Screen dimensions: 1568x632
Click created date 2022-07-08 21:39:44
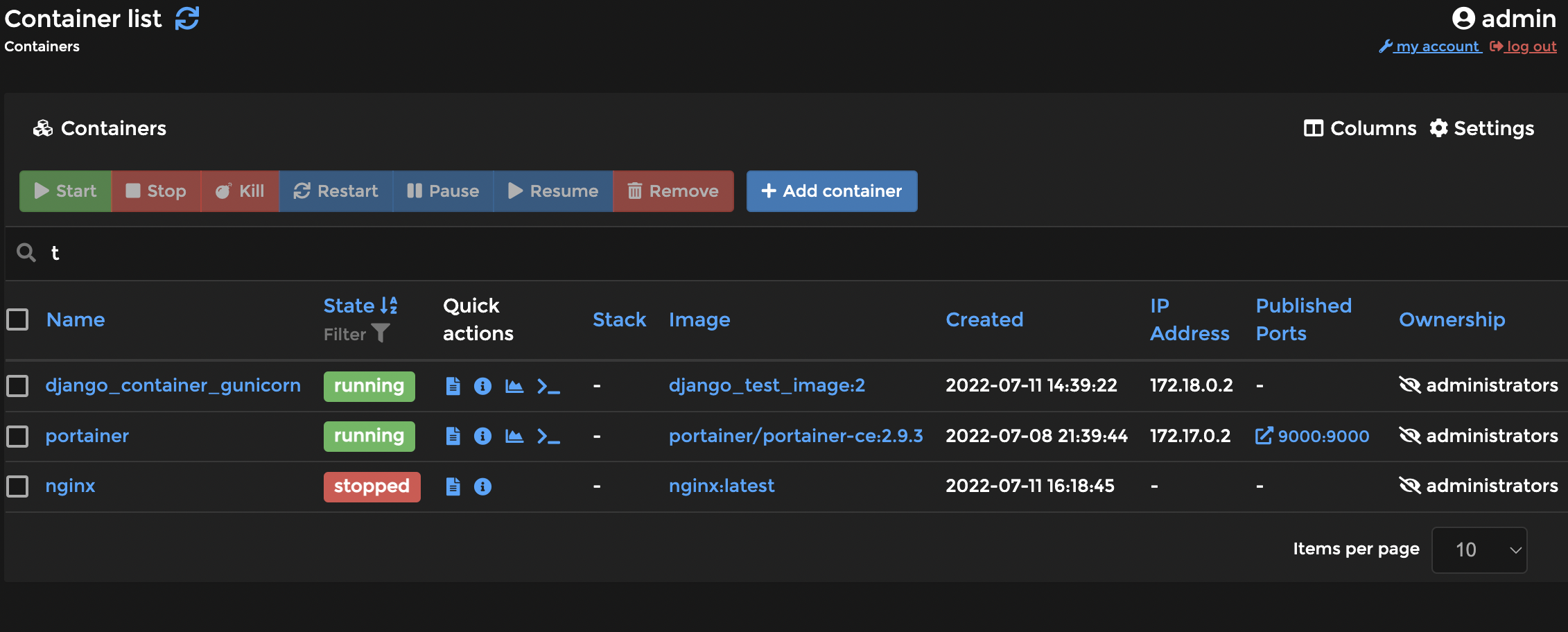(x=1036, y=436)
